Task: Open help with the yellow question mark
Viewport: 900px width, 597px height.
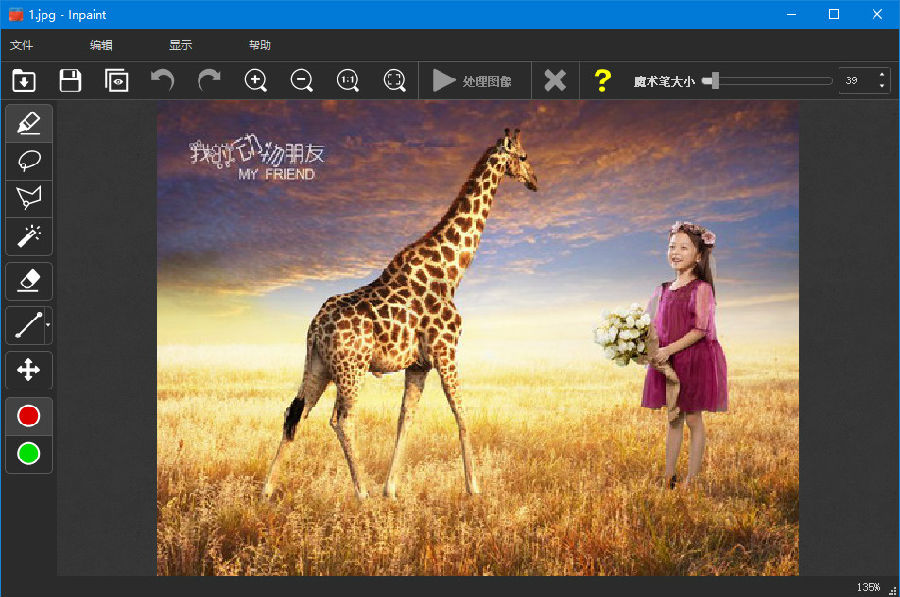Action: pyautogui.click(x=602, y=81)
